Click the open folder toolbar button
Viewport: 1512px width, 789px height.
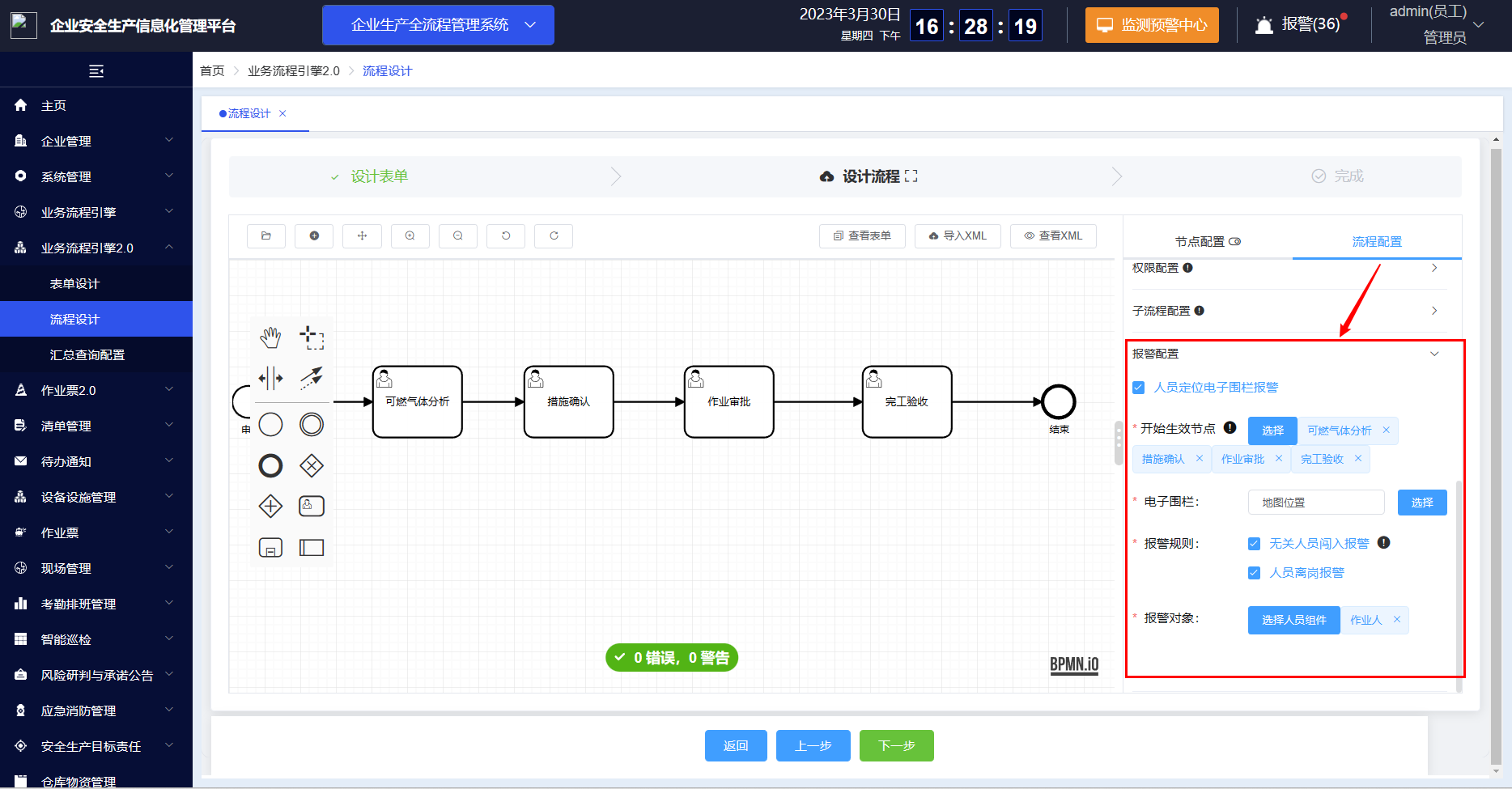pyautogui.click(x=266, y=235)
